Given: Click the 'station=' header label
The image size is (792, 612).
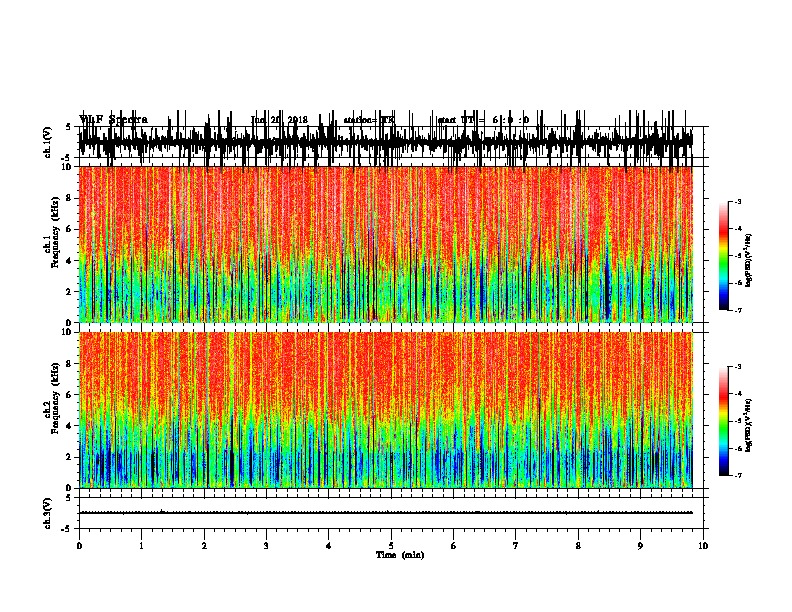Looking at the screenshot, I should click(361, 120).
